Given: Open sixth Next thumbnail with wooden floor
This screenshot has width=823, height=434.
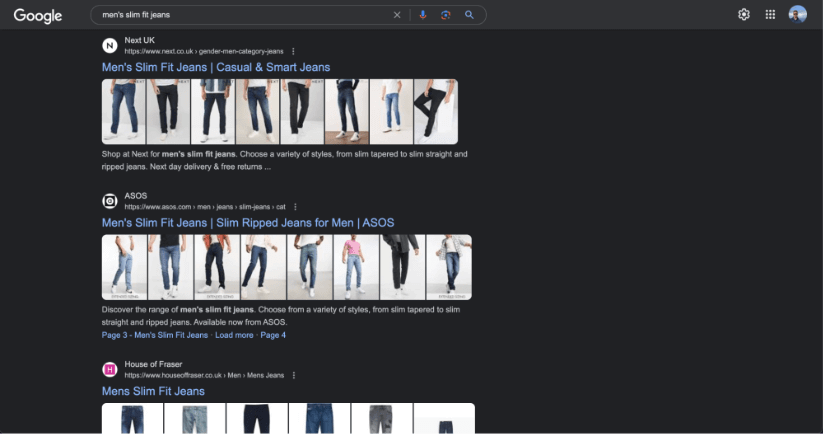Looking at the screenshot, I should point(346,112).
